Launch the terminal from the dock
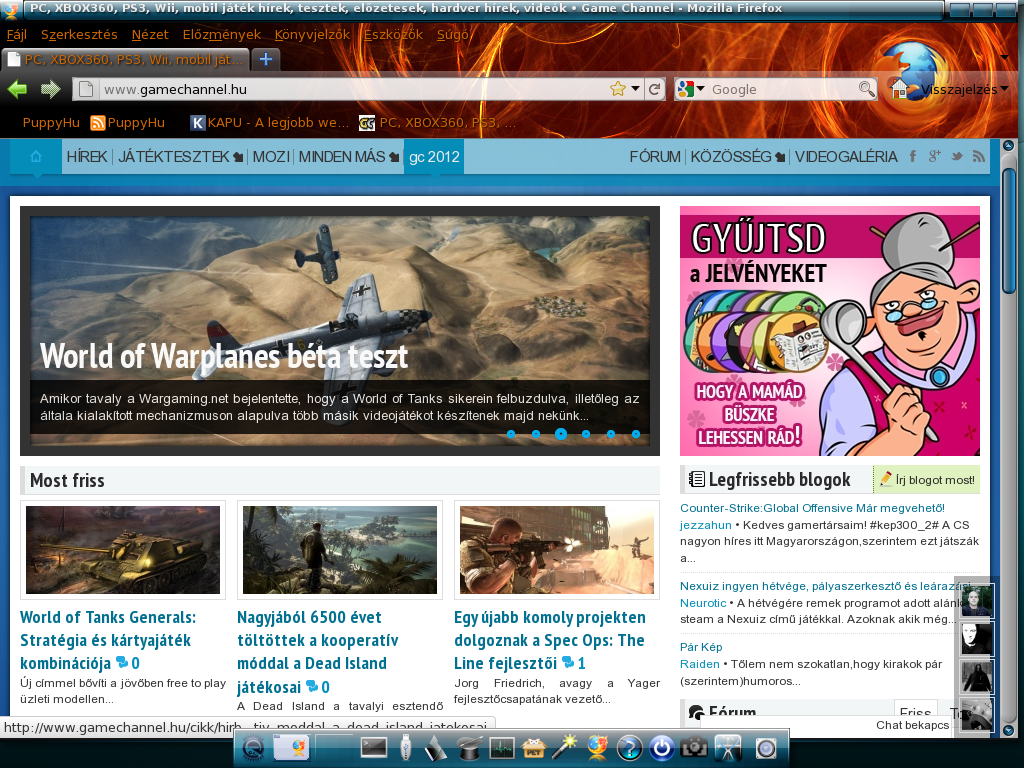The image size is (1024, 768). tap(374, 748)
